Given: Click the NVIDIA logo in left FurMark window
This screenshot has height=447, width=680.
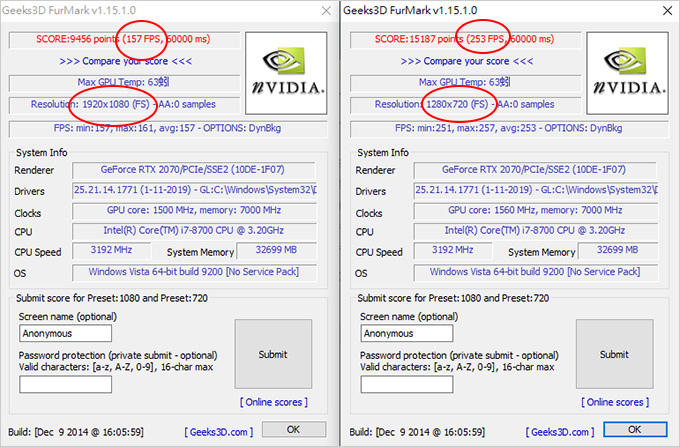Looking at the screenshot, I should click(x=286, y=73).
